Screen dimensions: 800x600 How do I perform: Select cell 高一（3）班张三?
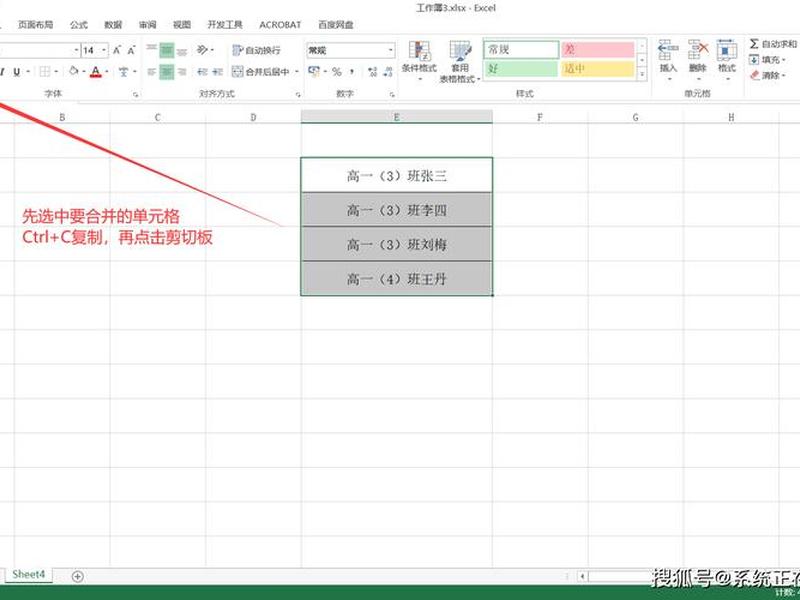click(x=396, y=176)
